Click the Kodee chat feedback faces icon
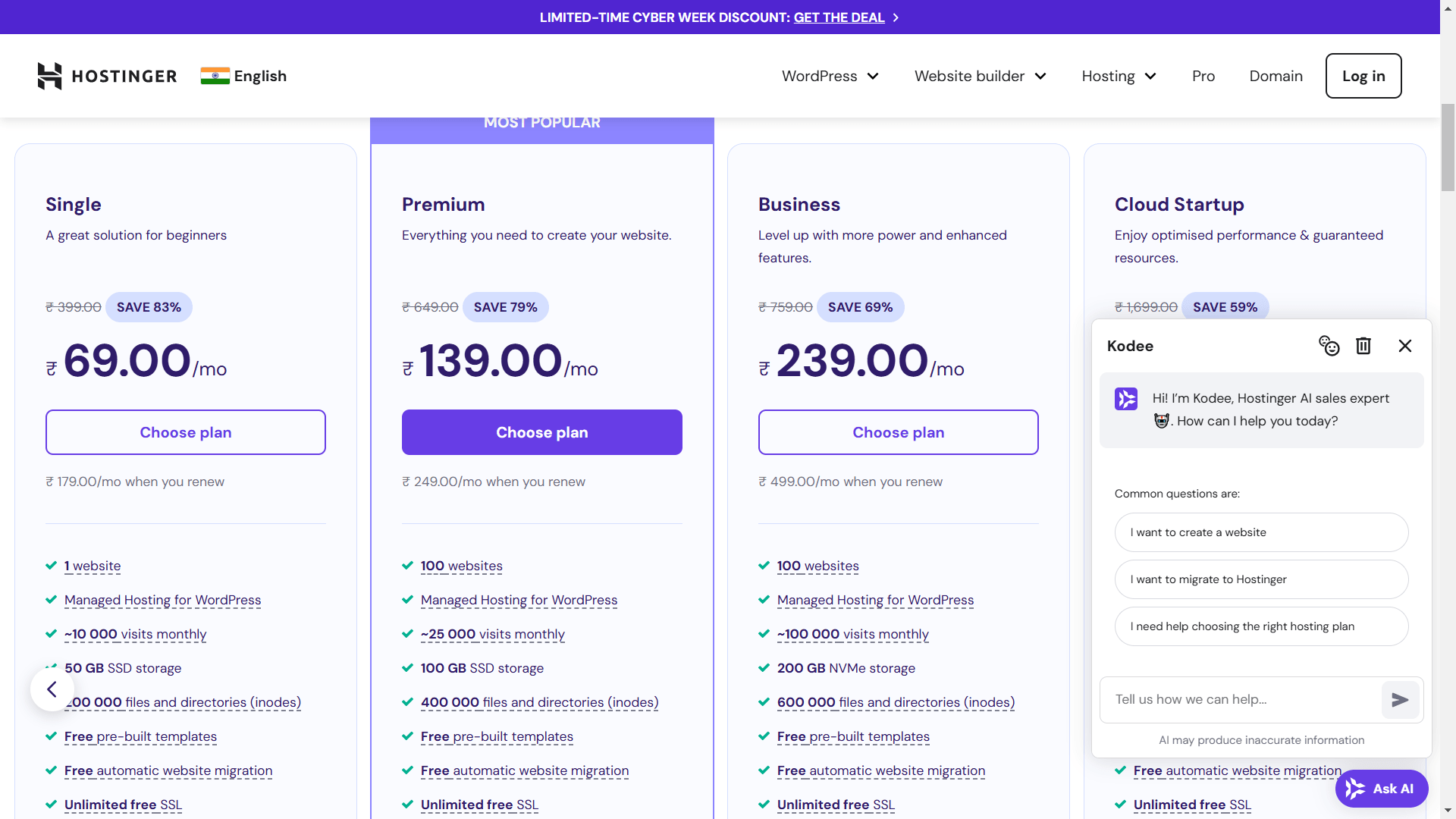This screenshot has width=1456, height=819. tap(1329, 346)
